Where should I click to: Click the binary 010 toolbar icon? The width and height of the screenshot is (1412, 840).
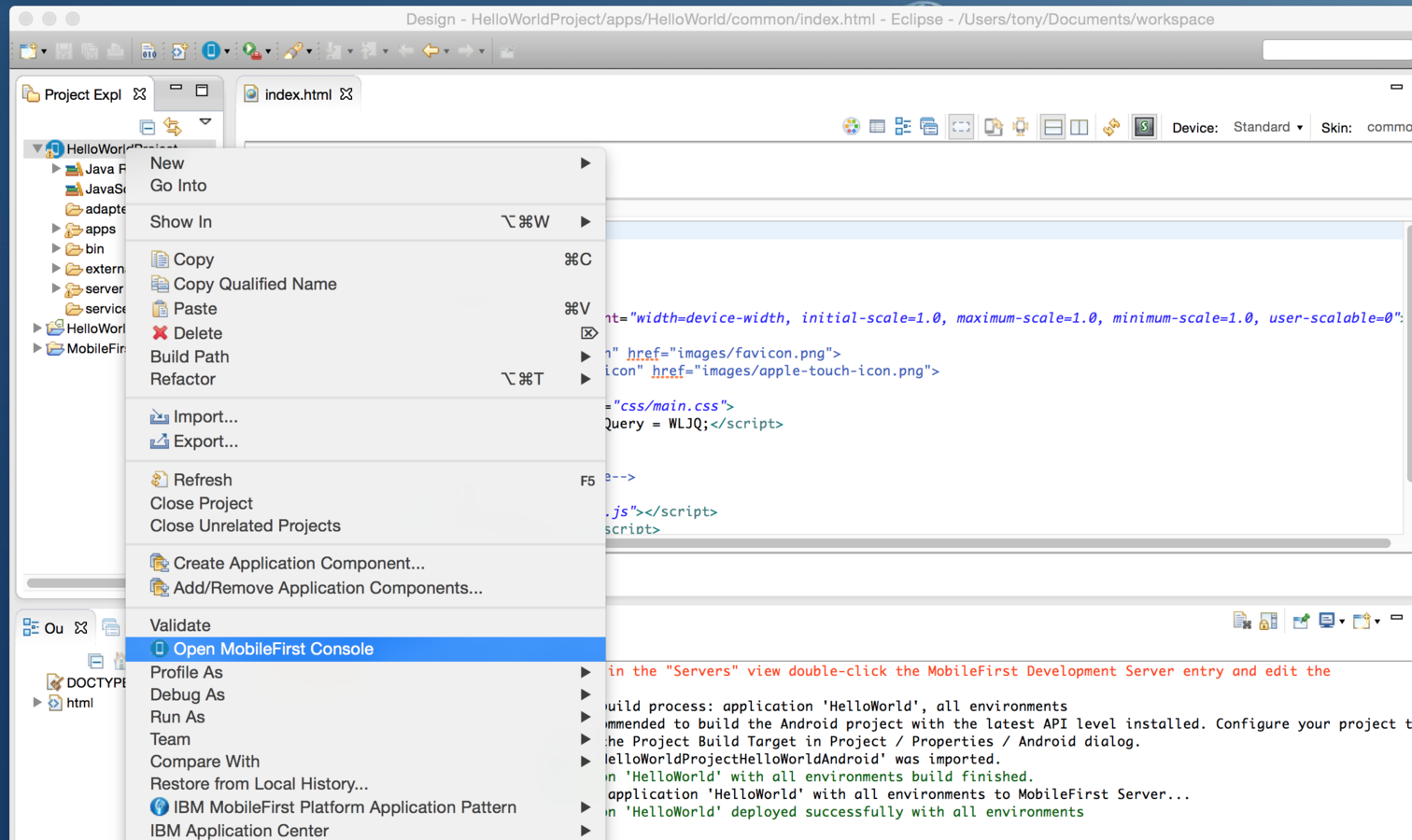click(x=148, y=50)
